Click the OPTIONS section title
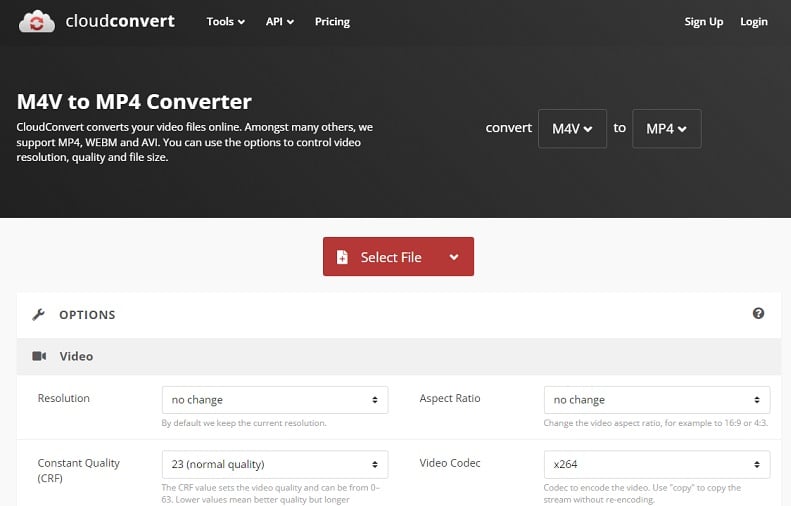Viewport: 791px width, 506px height. coord(87,315)
